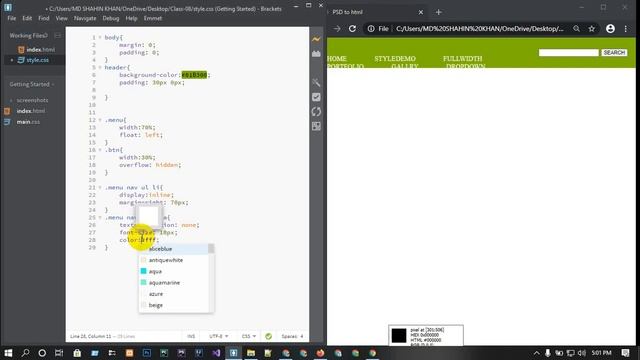The height and width of the screenshot is (360, 640).
Task: Open Task View on taskbar
Action: (x=59, y=353)
